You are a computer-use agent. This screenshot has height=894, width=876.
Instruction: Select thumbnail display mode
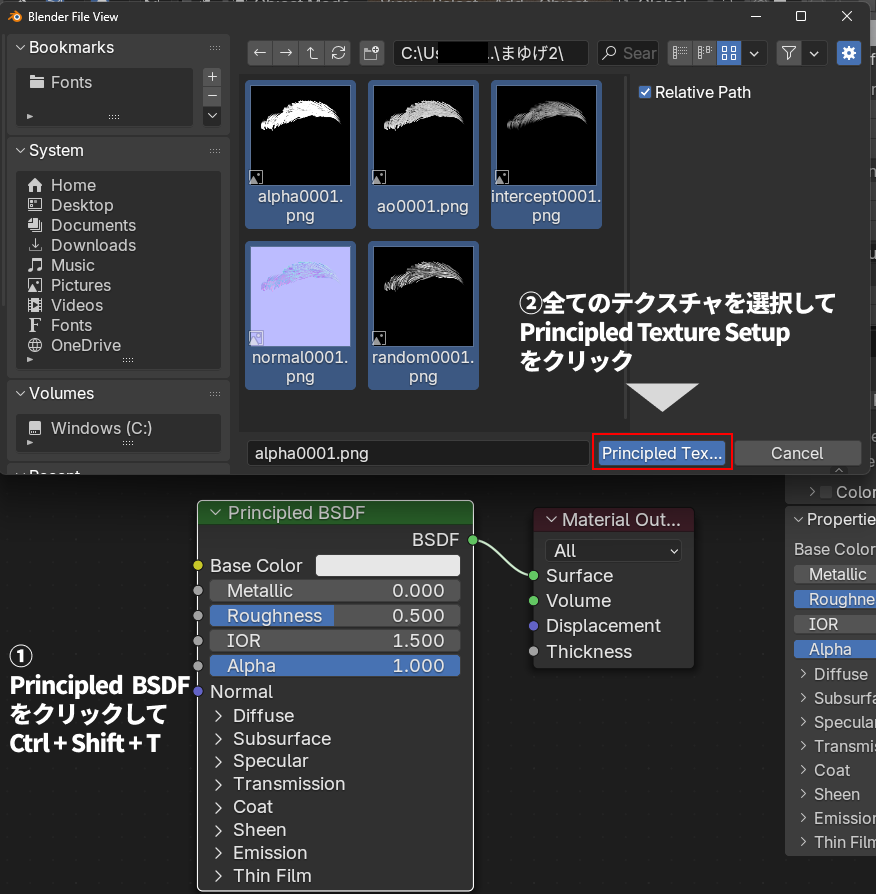click(729, 53)
